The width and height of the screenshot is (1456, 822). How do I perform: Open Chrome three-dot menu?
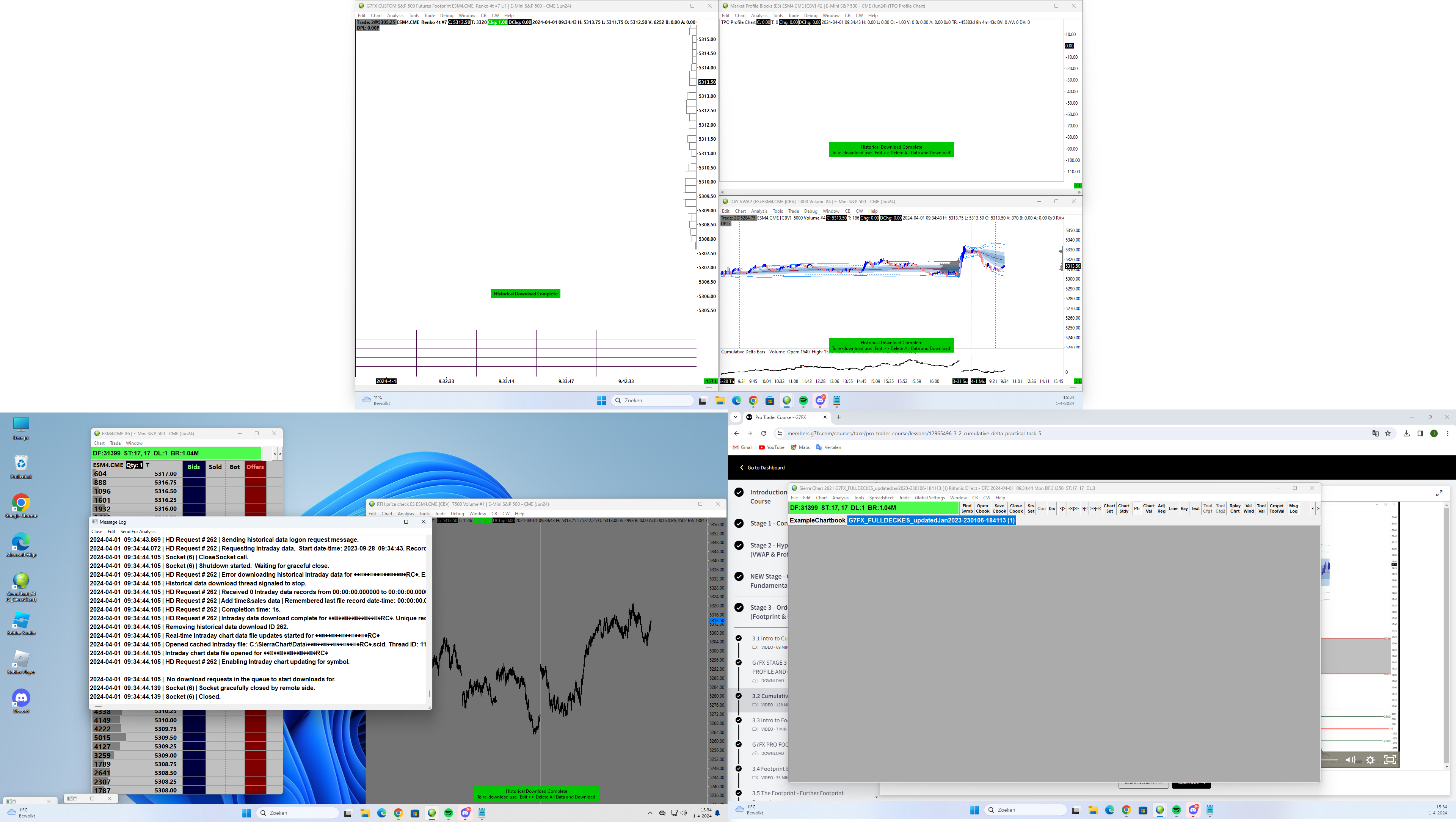(1448, 434)
